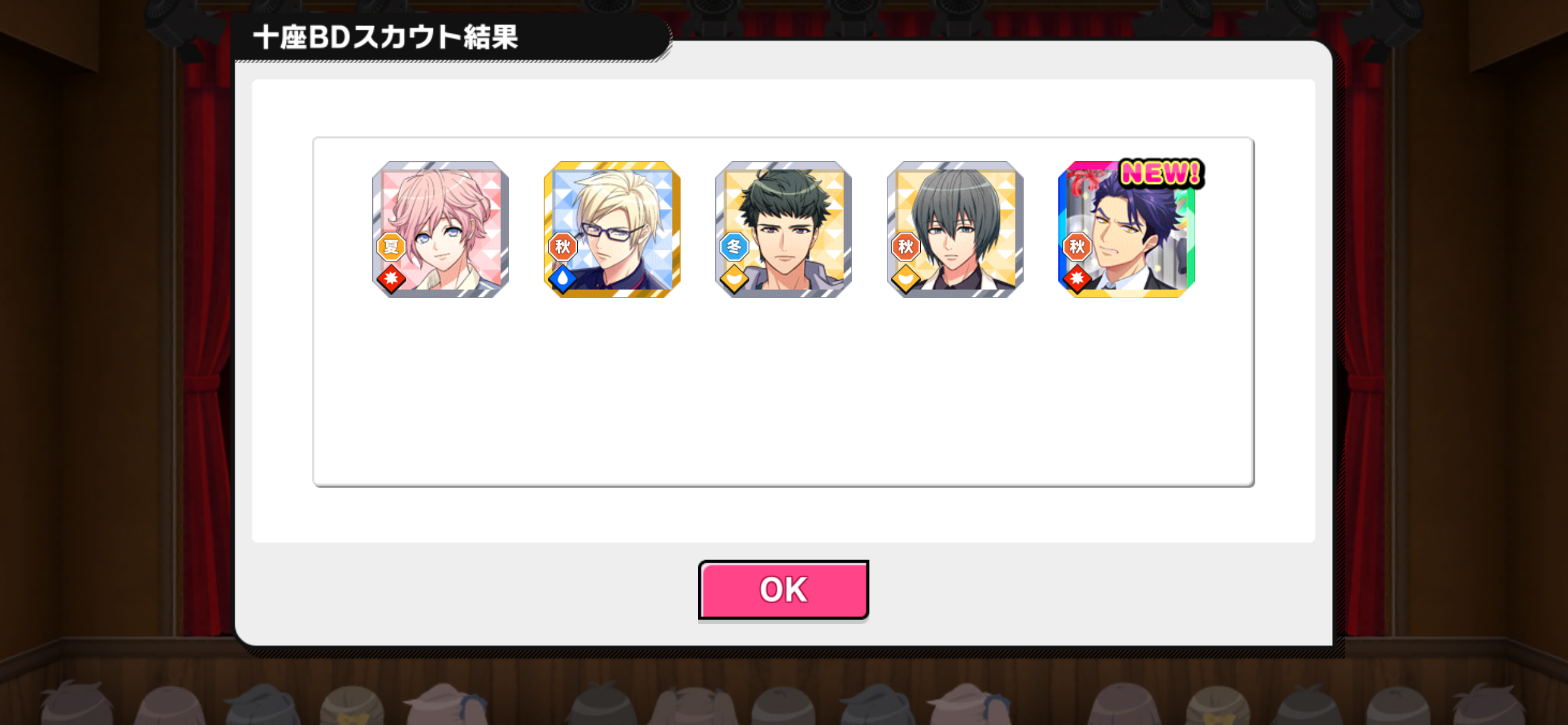Click red burst attribute icon on pink card

[391, 279]
